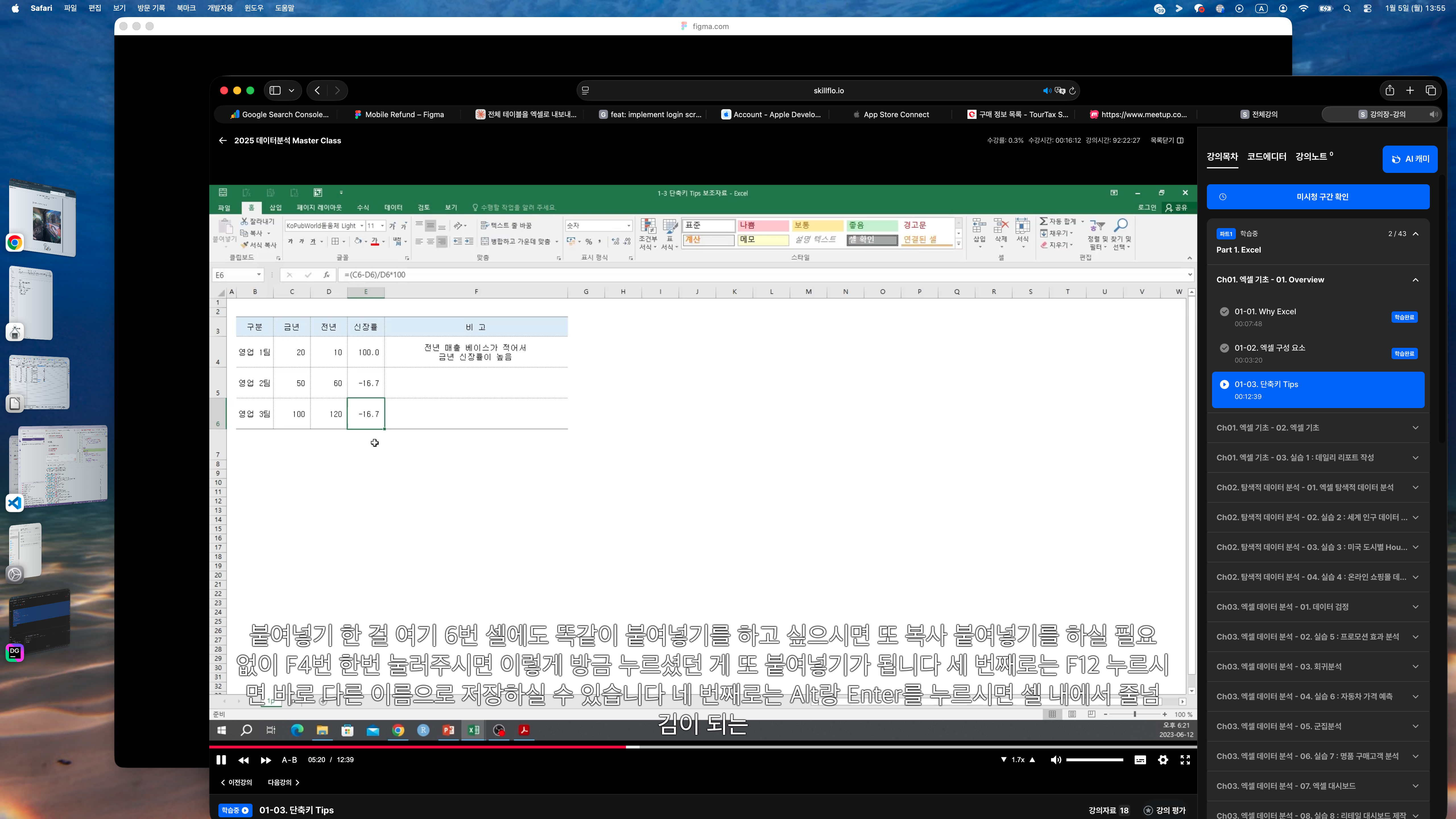Click the page settings icon left of the address bar
The image size is (1456, 819).
point(585,90)
